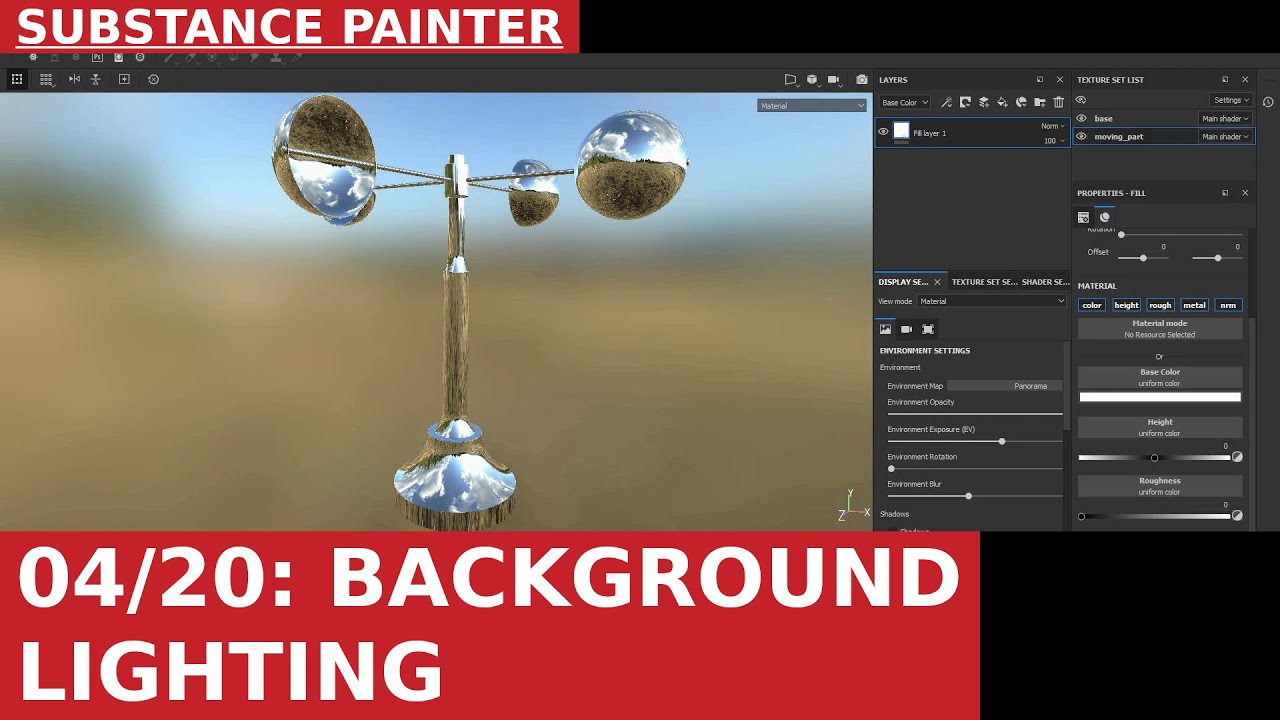Click the Roughness uniform color button
The height and width of the screenshot is (720, 1280).
tap(1160, 486)
